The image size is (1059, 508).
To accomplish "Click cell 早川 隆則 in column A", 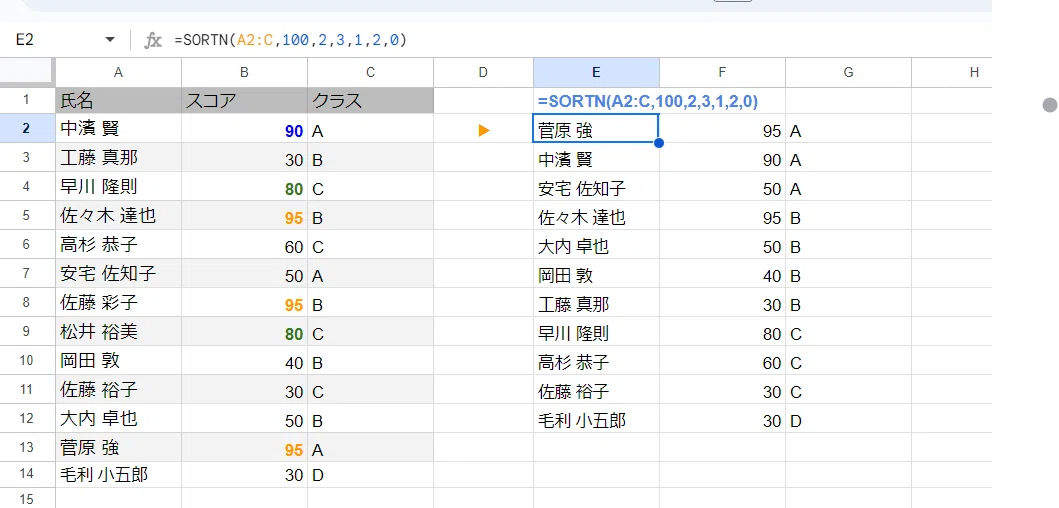I will [x=118, y=186].
